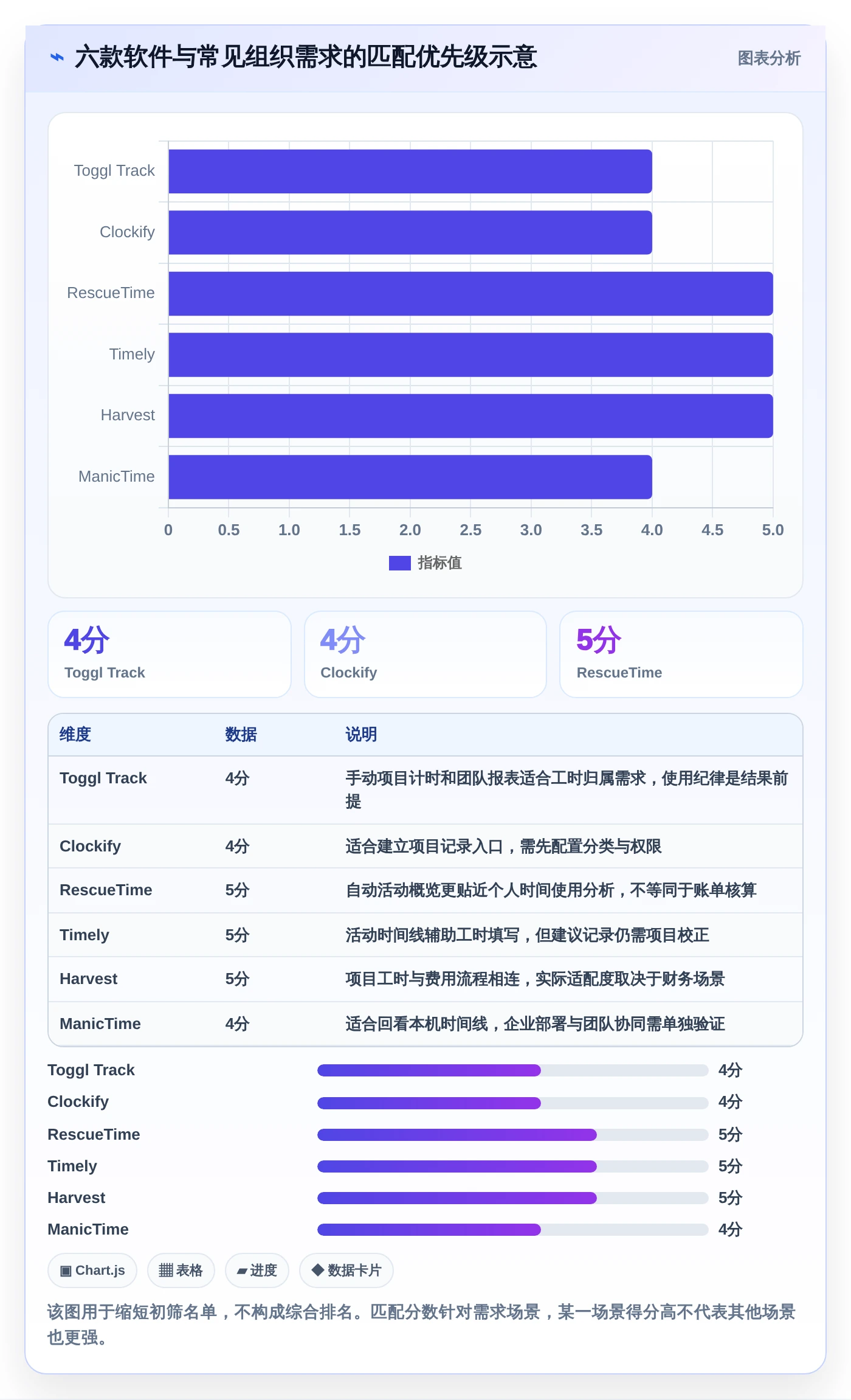The height and width of the screenshot is (1400, 851).
Task: Click the 5分 value beside Harvest progress bar
Action: 730,1198
